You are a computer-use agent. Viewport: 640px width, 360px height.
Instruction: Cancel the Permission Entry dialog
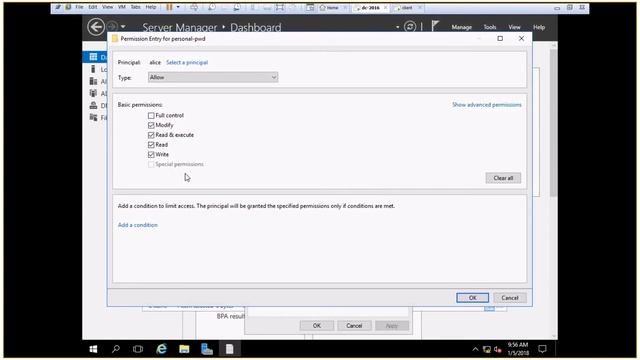coord(509,298)
